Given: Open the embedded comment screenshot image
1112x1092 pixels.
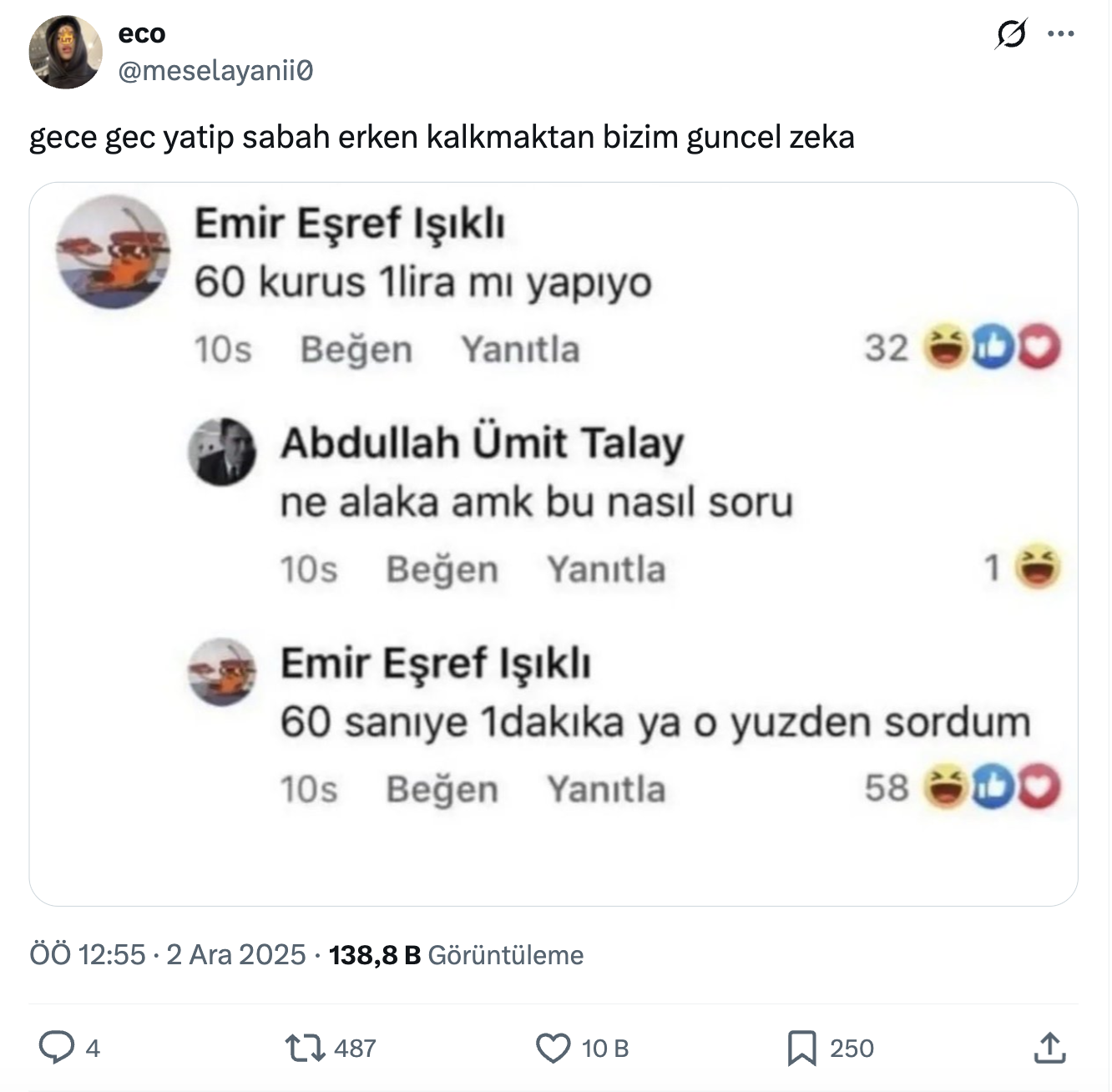Looking at the screenshot, I should pos(553,543).
